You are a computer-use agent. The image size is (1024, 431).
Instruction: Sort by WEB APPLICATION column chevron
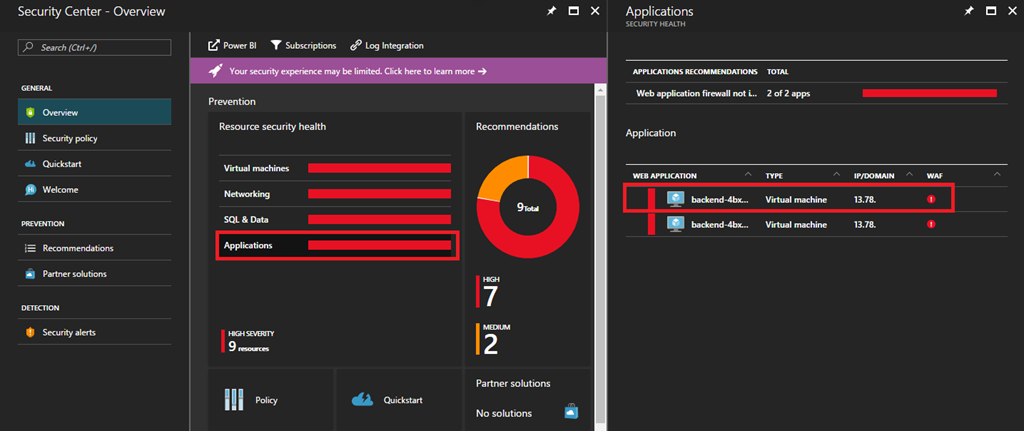(x=748, y=174)
